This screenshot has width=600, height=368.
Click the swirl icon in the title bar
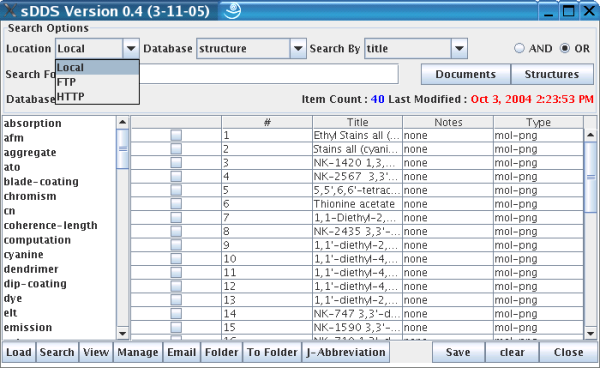pos(232,10)
